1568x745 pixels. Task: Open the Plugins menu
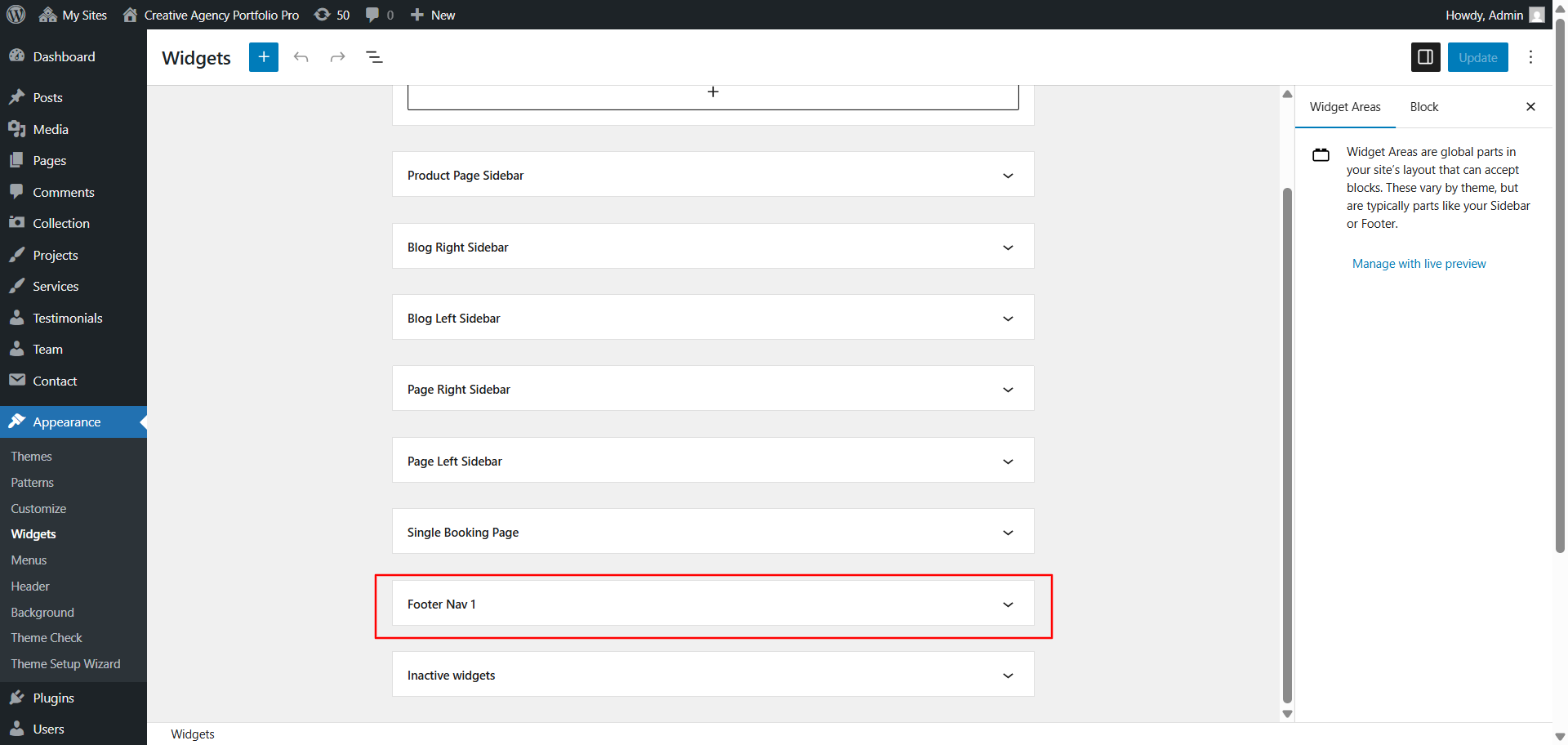[x=73, y=698]
